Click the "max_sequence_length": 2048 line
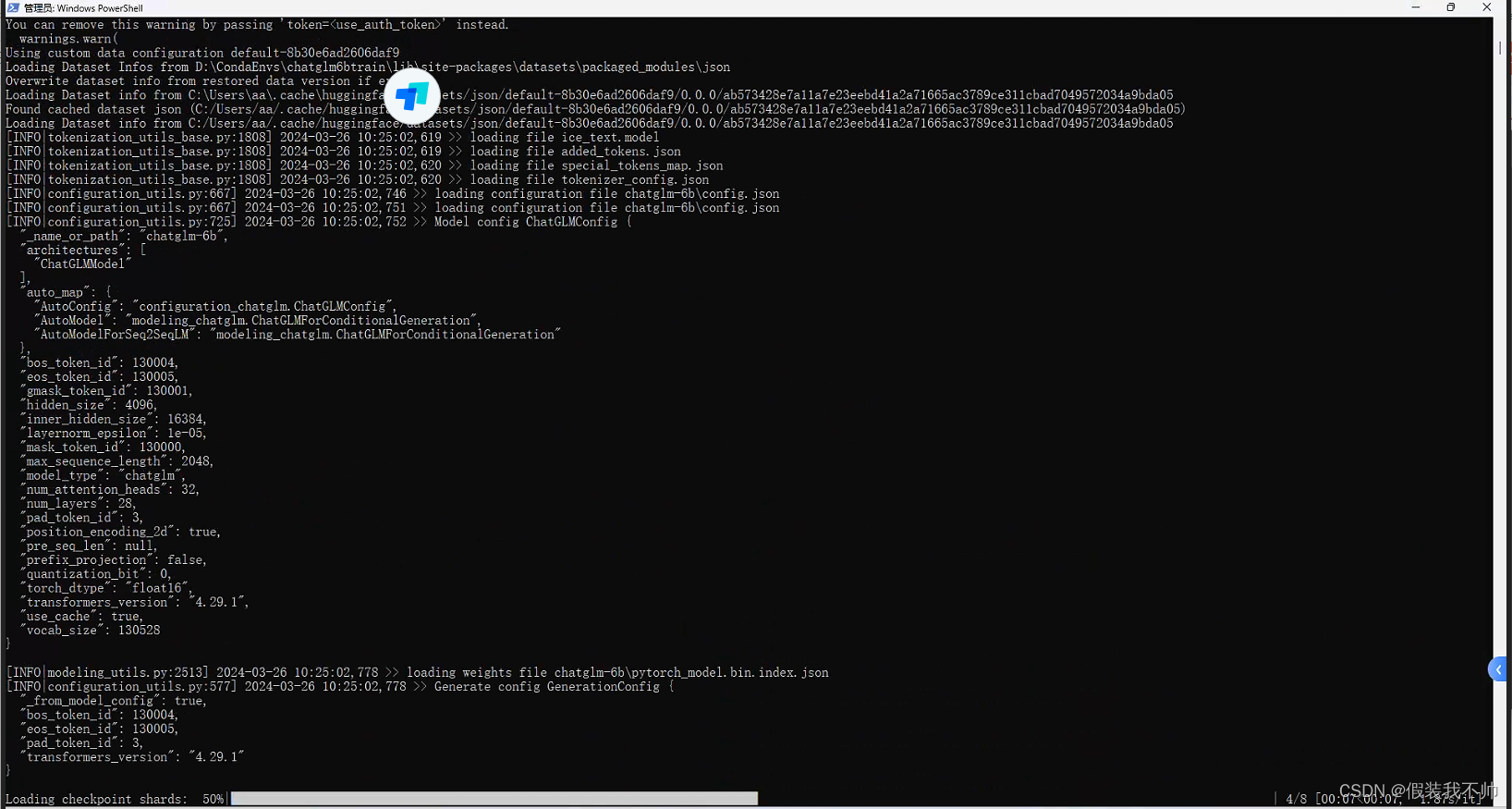 click(x=116, y=461)
